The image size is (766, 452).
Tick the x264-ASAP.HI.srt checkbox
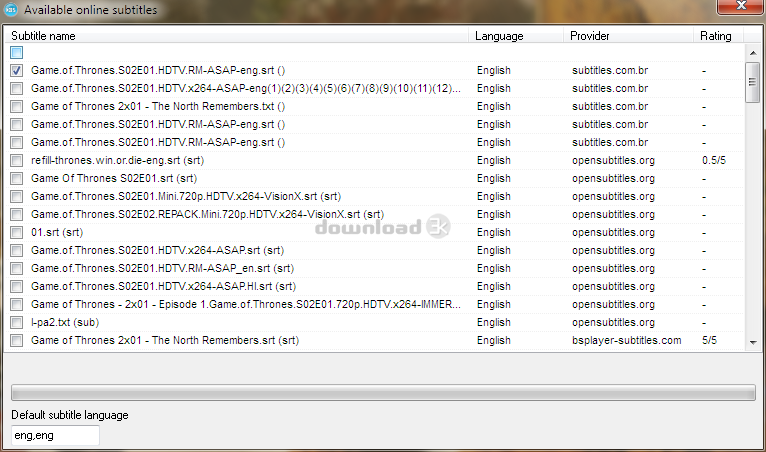click(17, 286)
